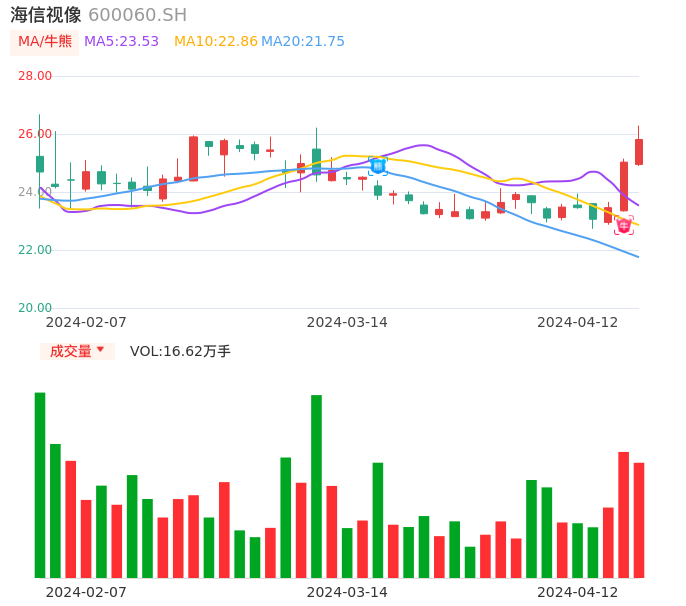The image size is (686, 606).
Task: Open the 成交量 indicator dropdown
Action: coord(77,351)
